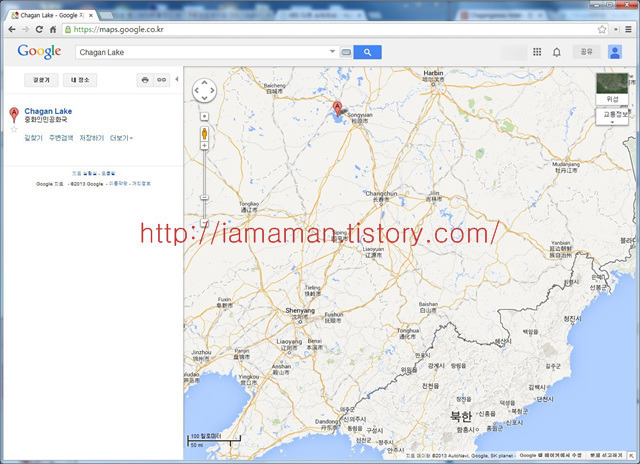Pan the map left with the compass arrow
The width and height of the screenshot is (640, 464).
[x=196, y=91]
